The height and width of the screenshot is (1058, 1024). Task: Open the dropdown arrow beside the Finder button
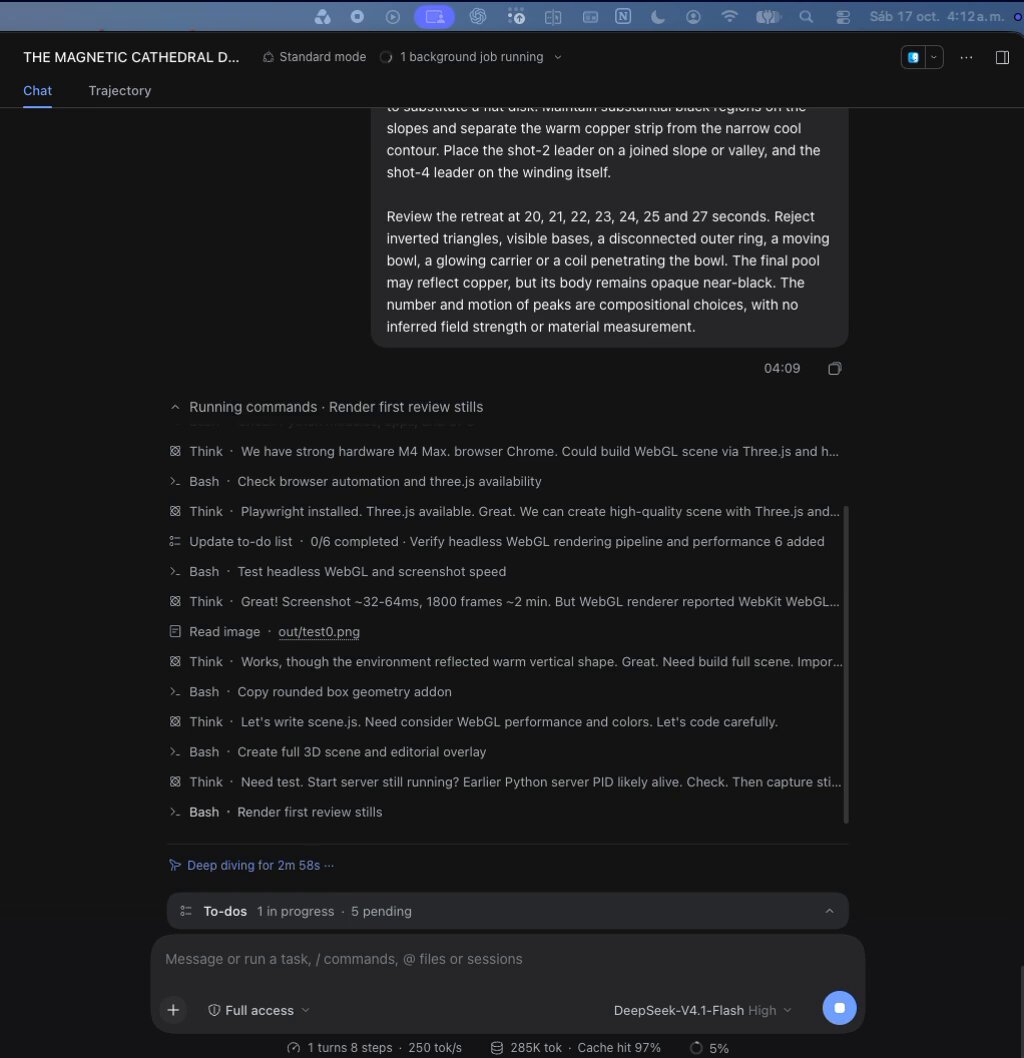pyautogui.click(x=934, y=57)
